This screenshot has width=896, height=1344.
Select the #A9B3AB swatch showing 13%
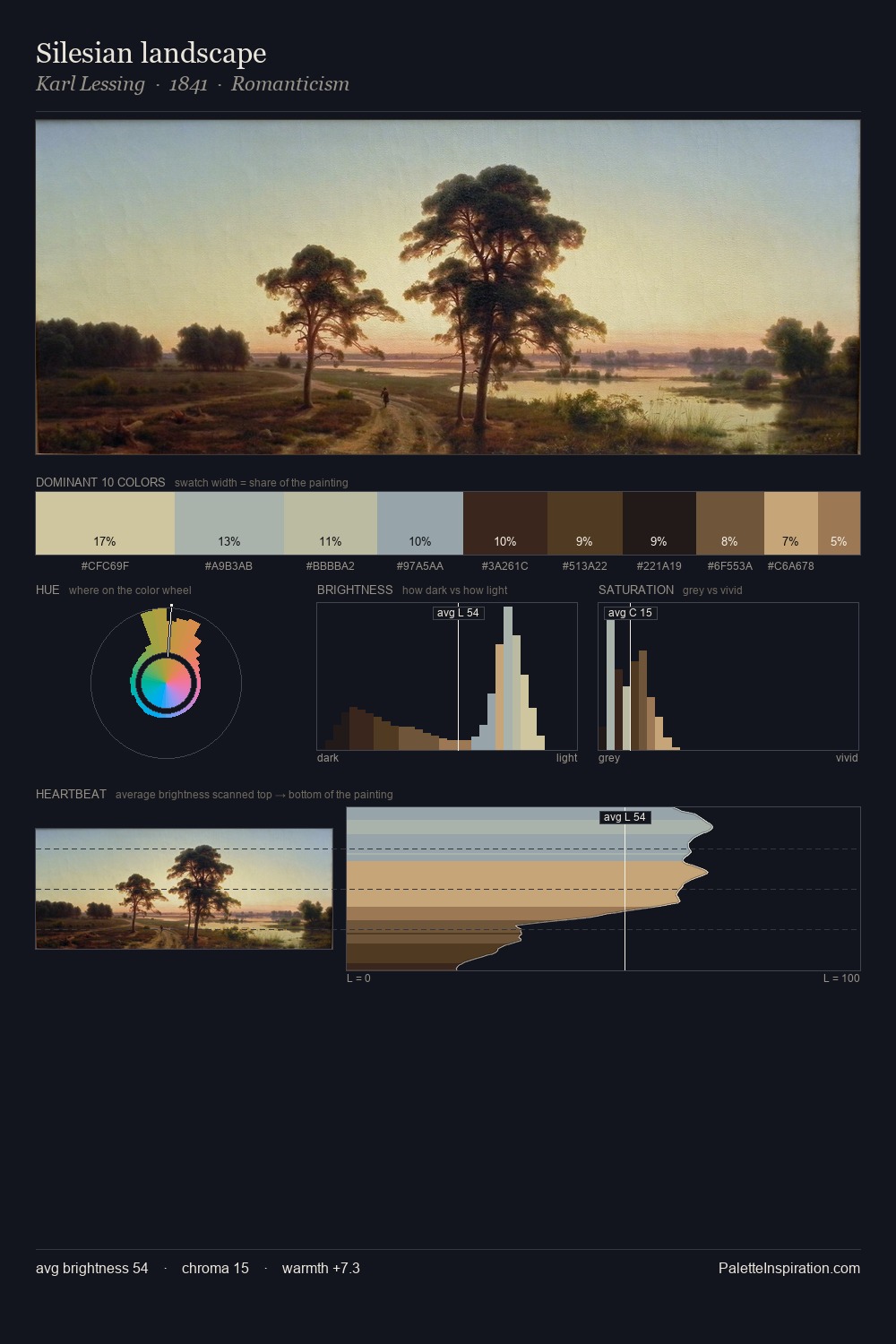[x=228, y=523]
